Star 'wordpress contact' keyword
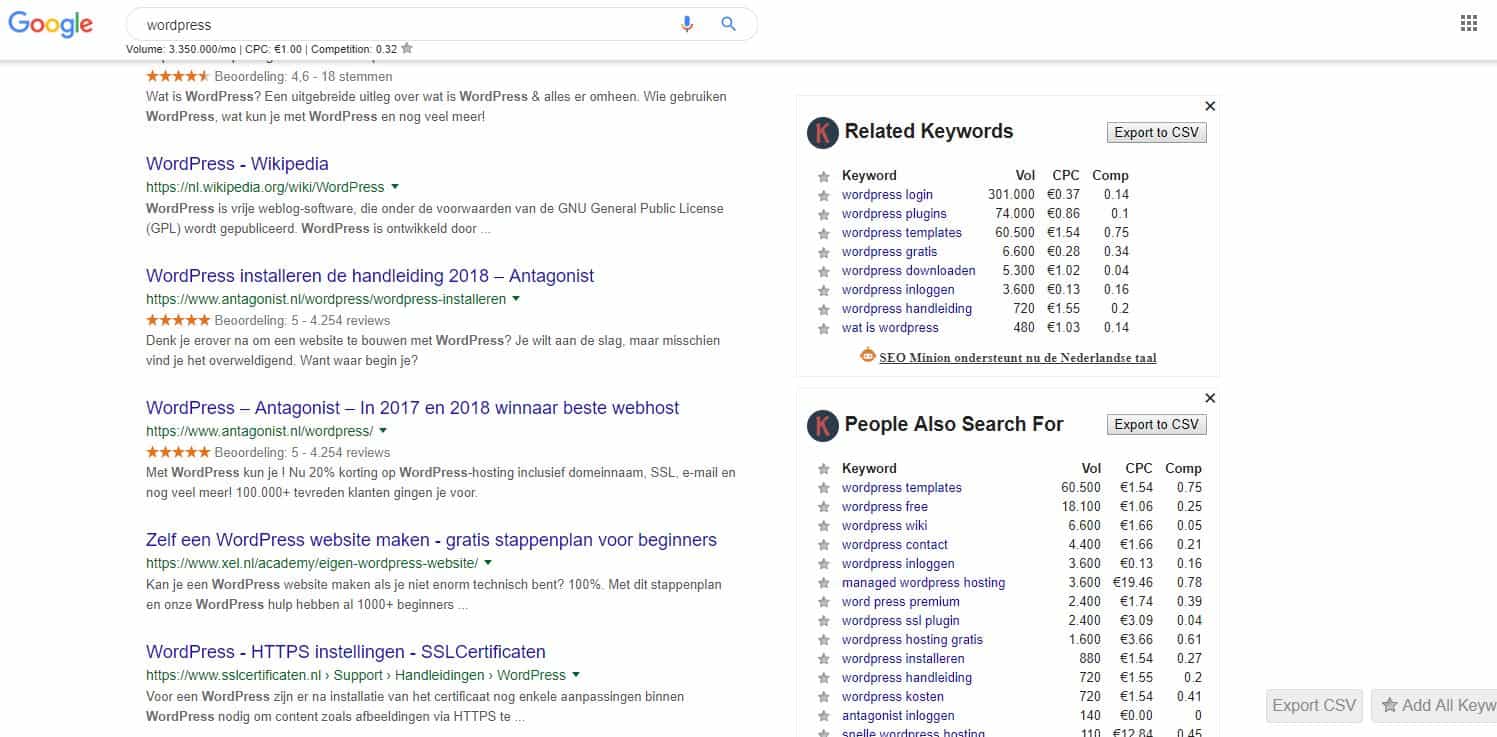This screenshot has width=1497, height=737. click(x=823, y=545)
